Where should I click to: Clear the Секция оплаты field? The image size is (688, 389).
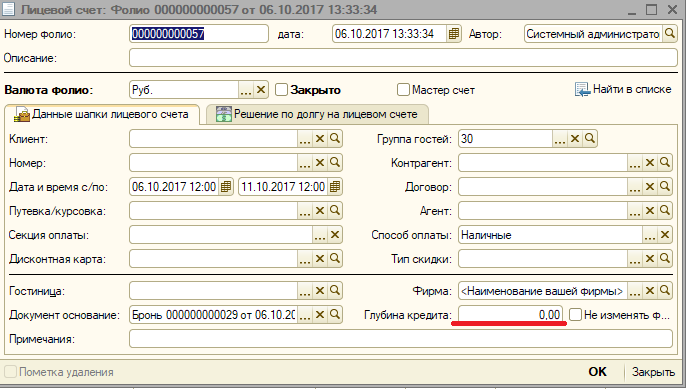point(335,235)
